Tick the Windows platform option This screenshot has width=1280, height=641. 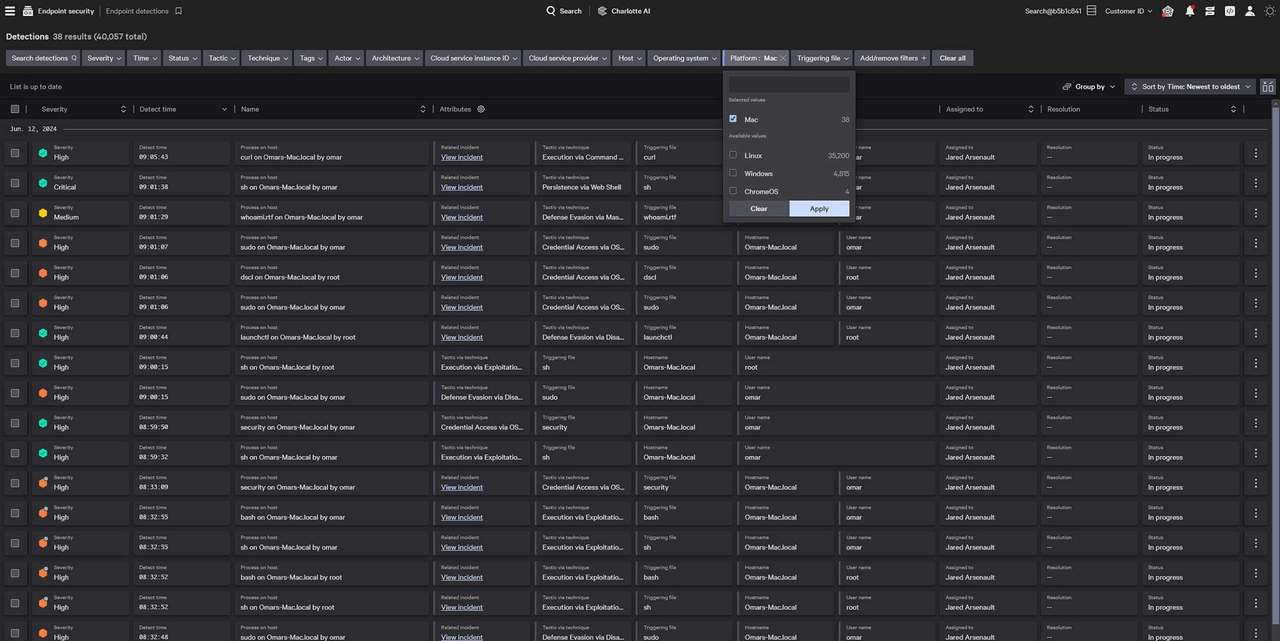pos(733,173)
